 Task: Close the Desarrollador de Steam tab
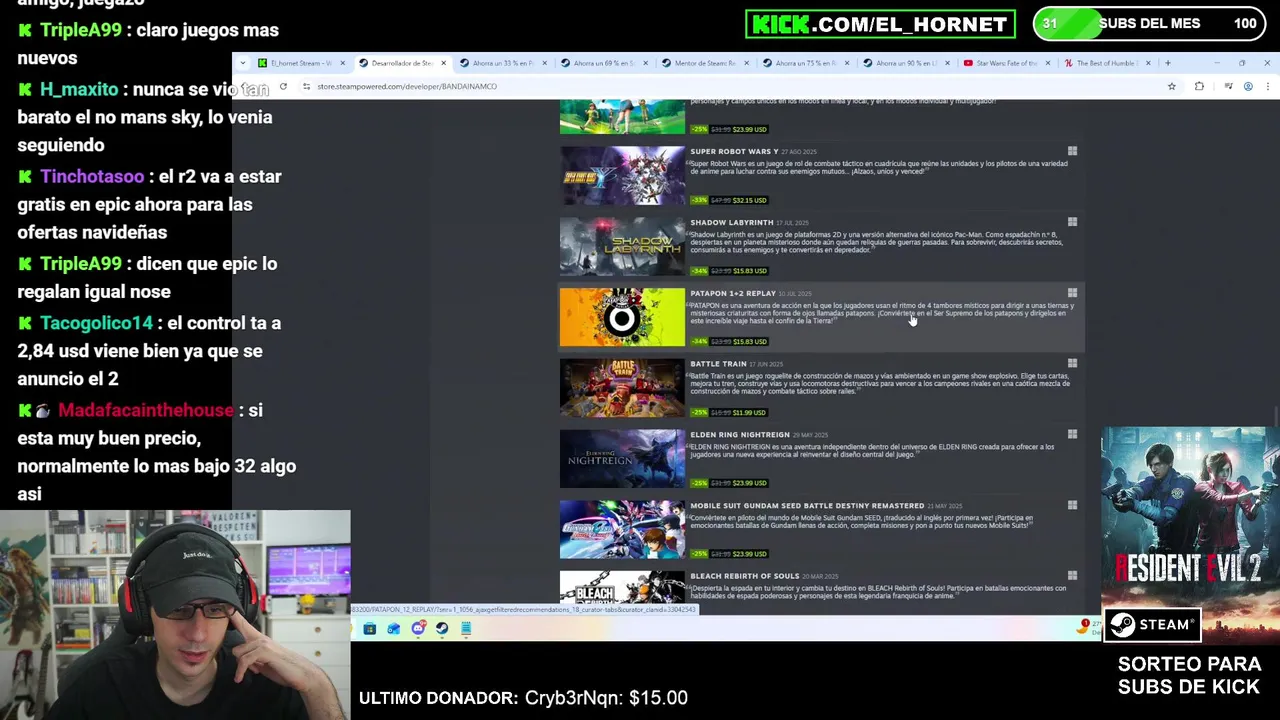tap(443, 63)
